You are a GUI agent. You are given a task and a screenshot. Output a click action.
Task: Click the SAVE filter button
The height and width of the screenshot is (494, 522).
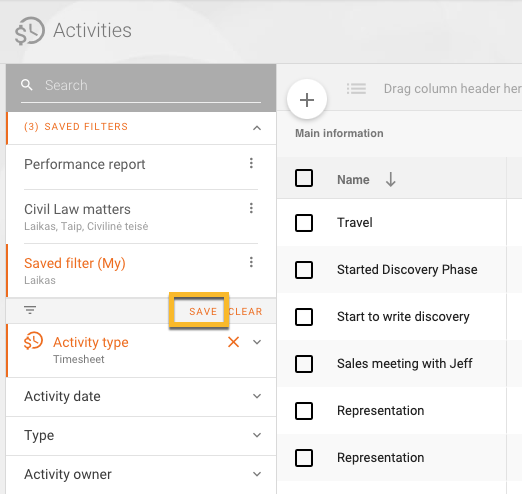tap(203, 312)
